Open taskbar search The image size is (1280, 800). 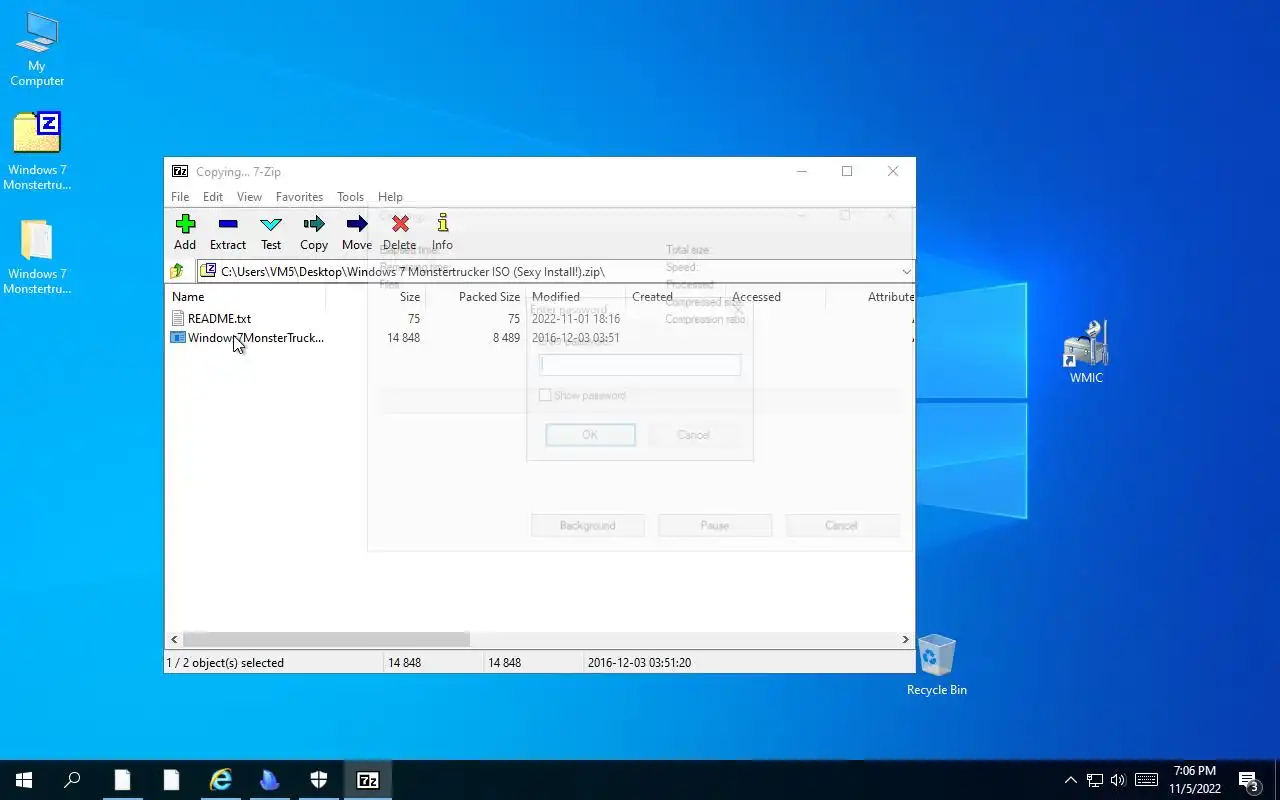click(72, 780)
